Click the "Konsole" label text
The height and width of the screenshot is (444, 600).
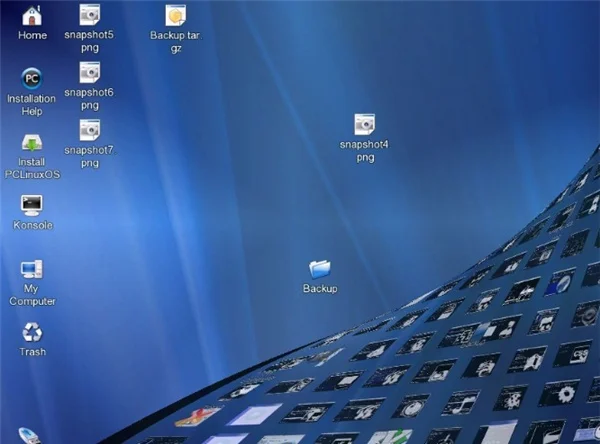pyautogui.click(x=33, y=225)
